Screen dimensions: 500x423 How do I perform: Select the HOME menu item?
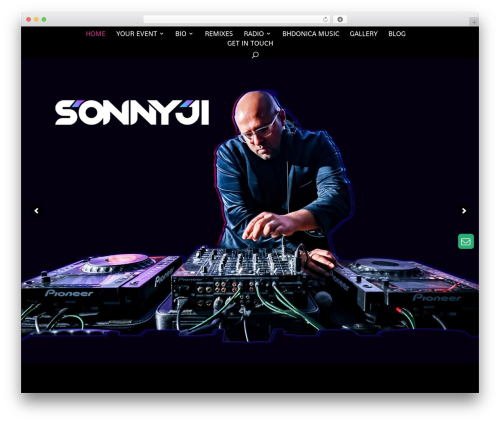95,34
